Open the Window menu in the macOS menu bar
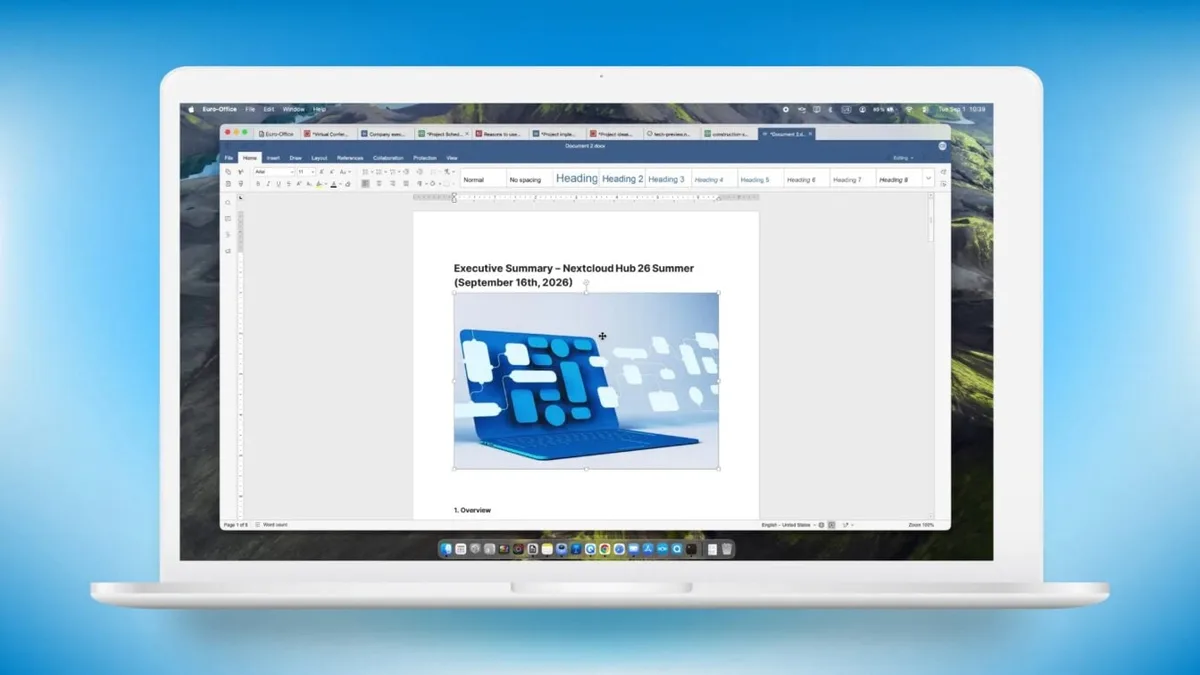The image size is (1200, 675). coord(293,109)
